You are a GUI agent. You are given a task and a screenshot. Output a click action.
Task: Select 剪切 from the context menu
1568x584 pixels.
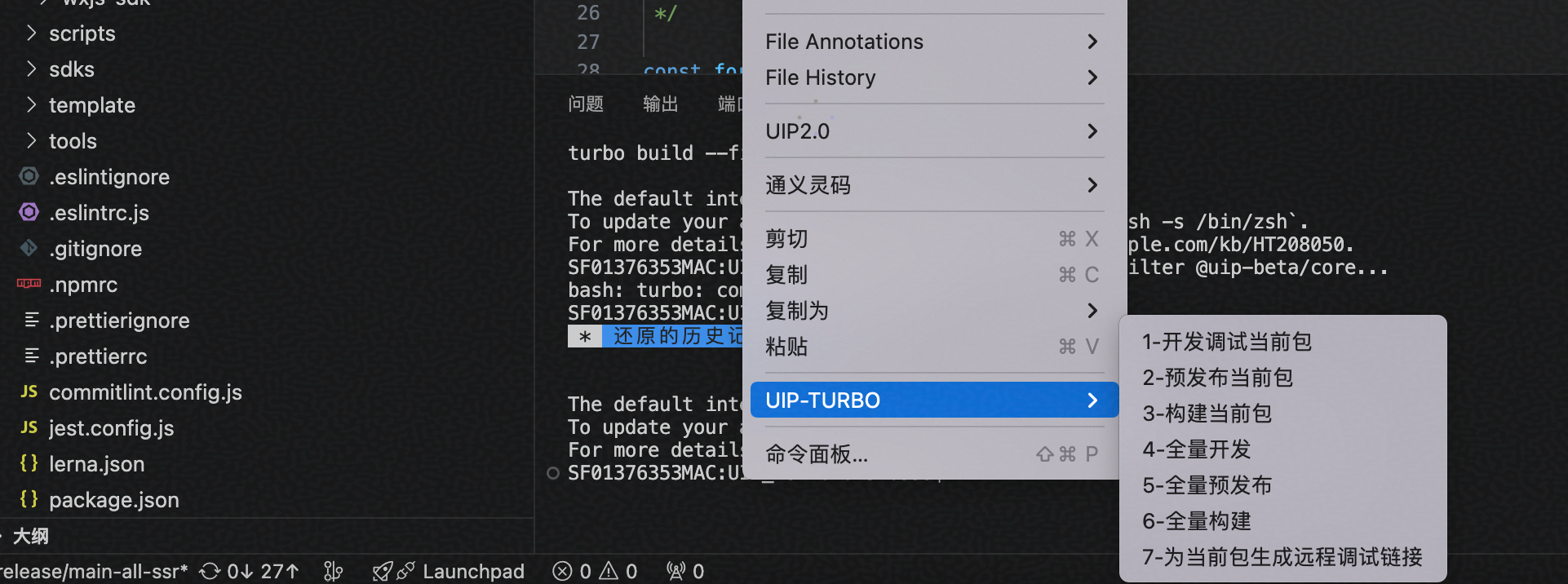(934, 239)
